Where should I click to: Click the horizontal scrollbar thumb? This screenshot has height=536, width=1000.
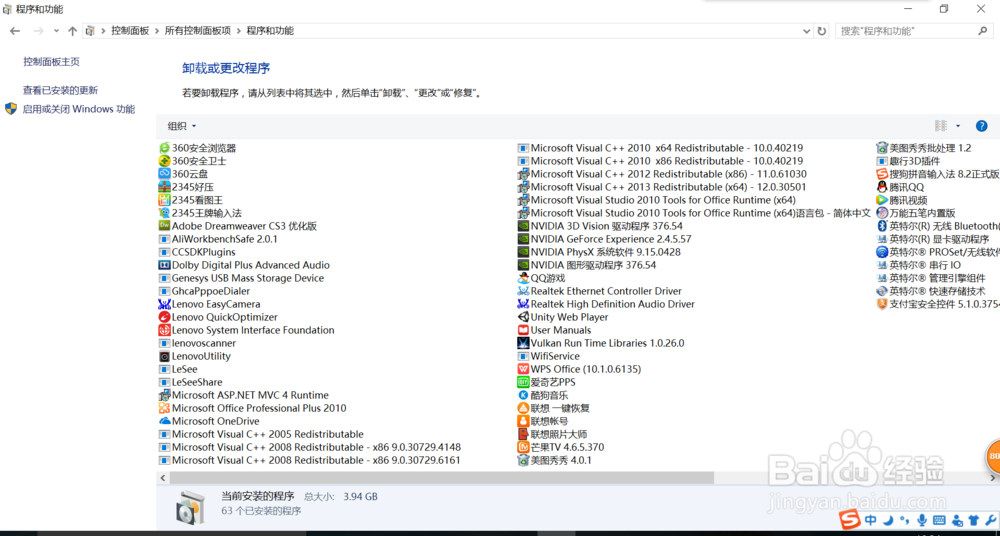(x=441, y=477)
